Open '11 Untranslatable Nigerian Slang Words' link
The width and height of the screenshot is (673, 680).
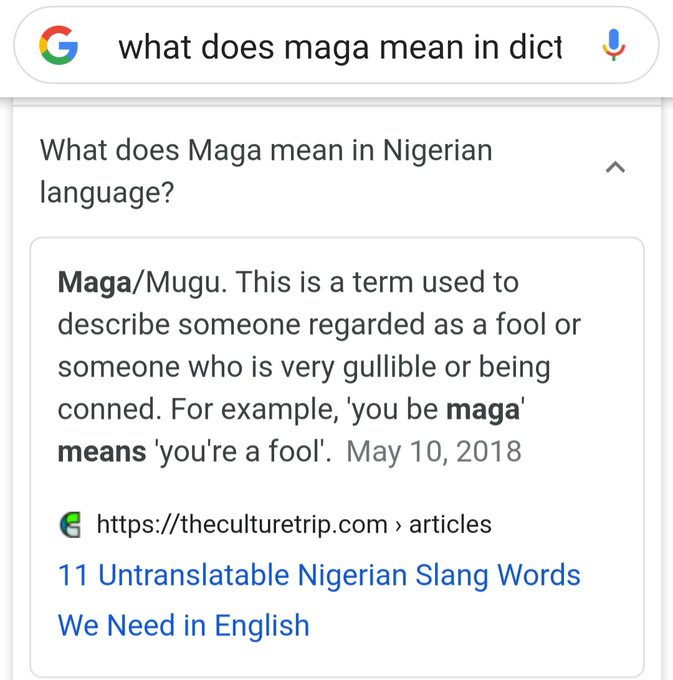coord(319,575)
